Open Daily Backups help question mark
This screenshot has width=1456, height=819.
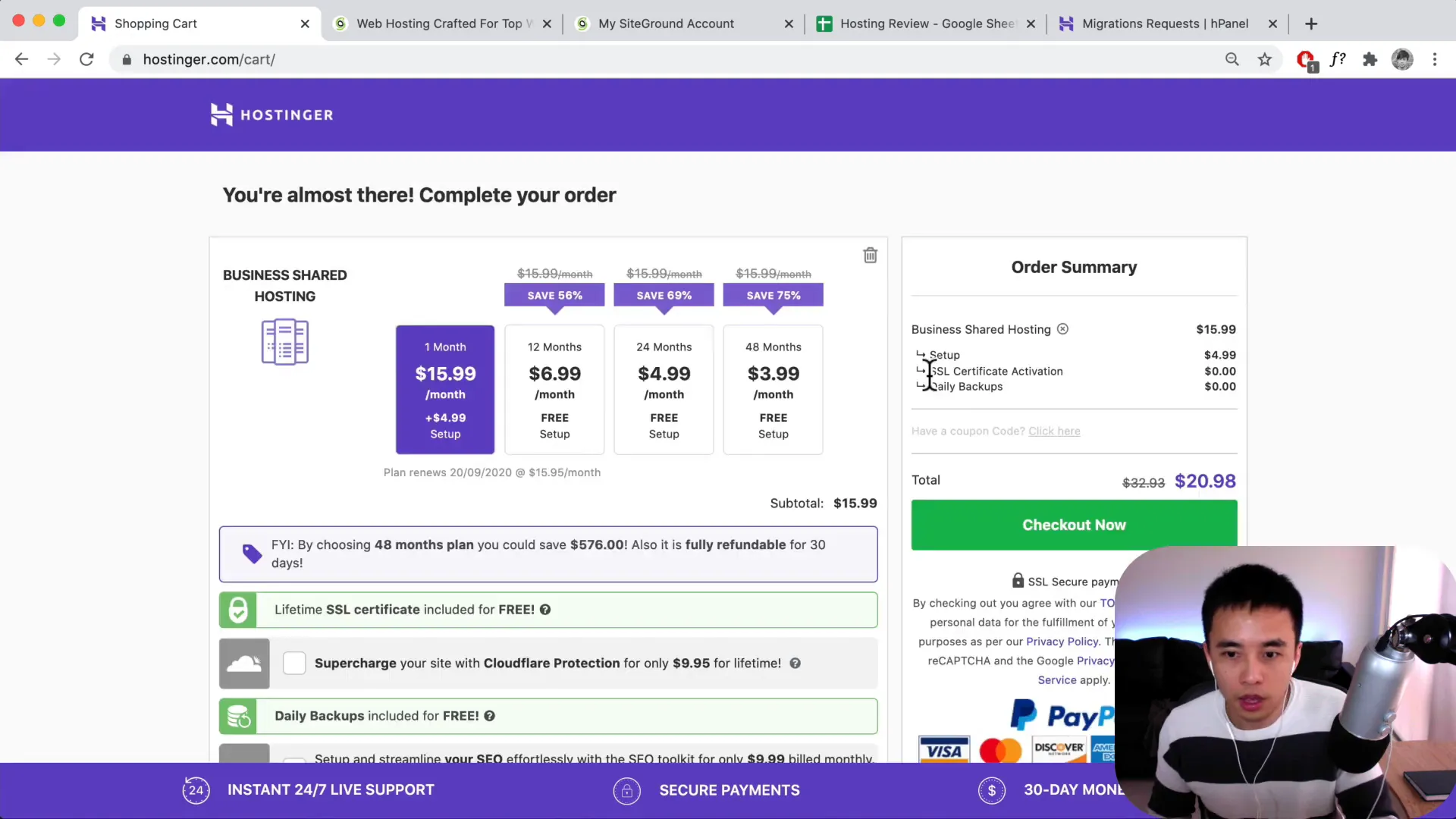[x=489, y=716]
